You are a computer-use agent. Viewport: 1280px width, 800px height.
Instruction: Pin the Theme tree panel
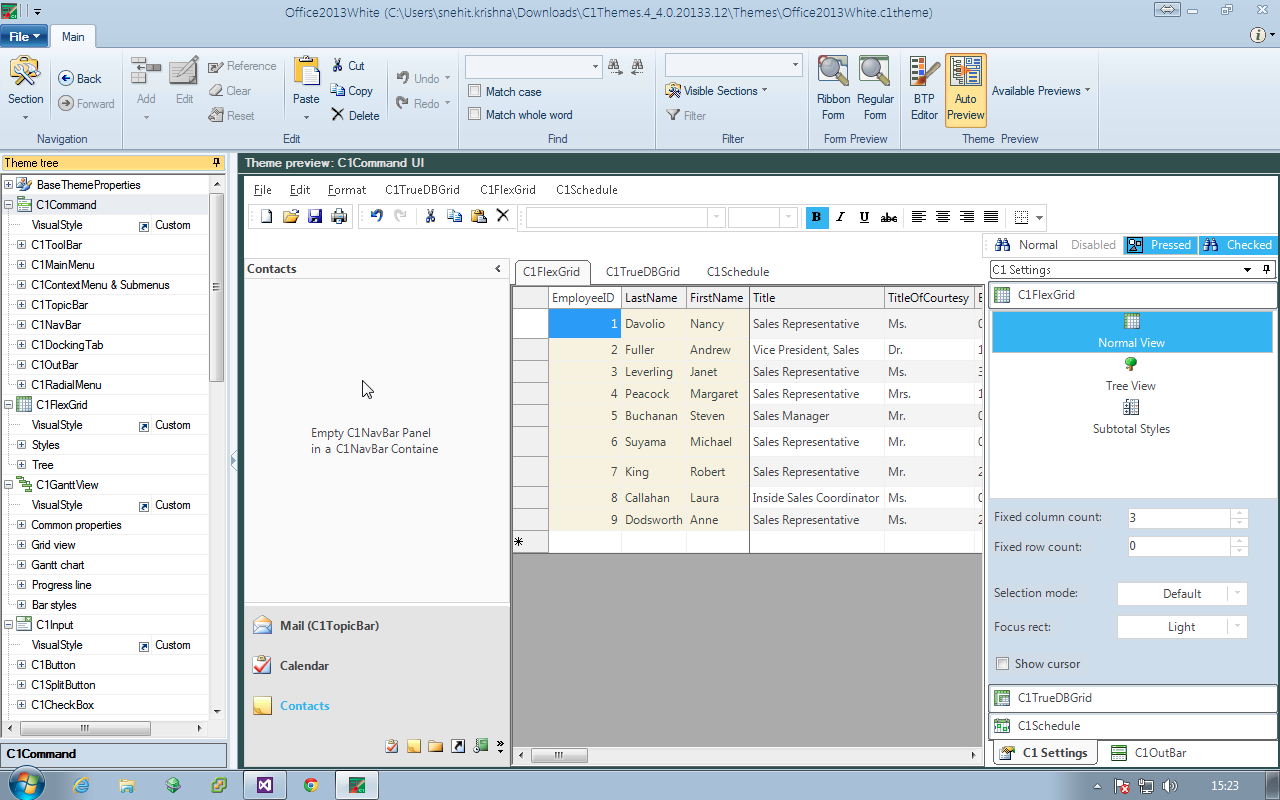tap(216, 163)
